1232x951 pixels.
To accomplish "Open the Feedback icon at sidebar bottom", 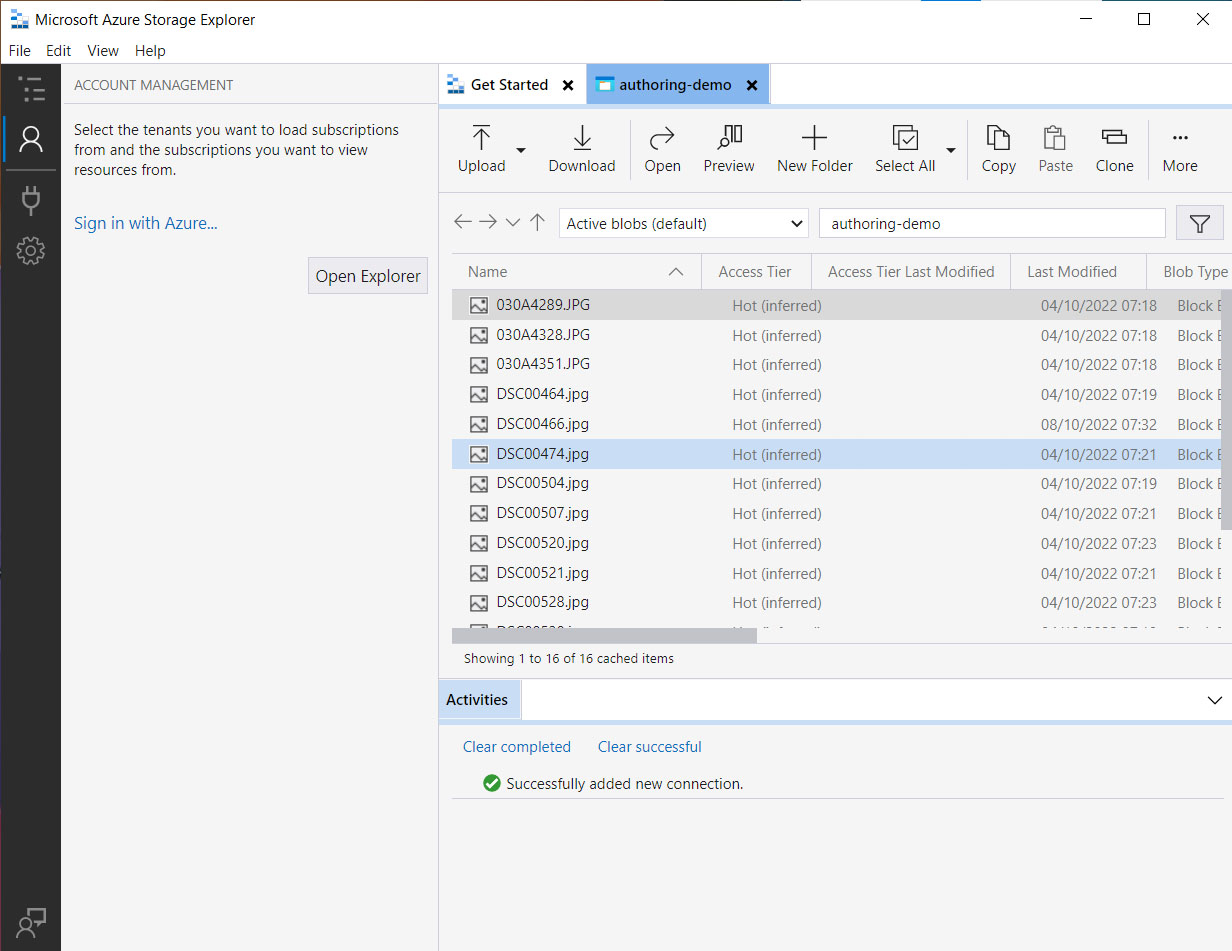I will coord(31,921).
